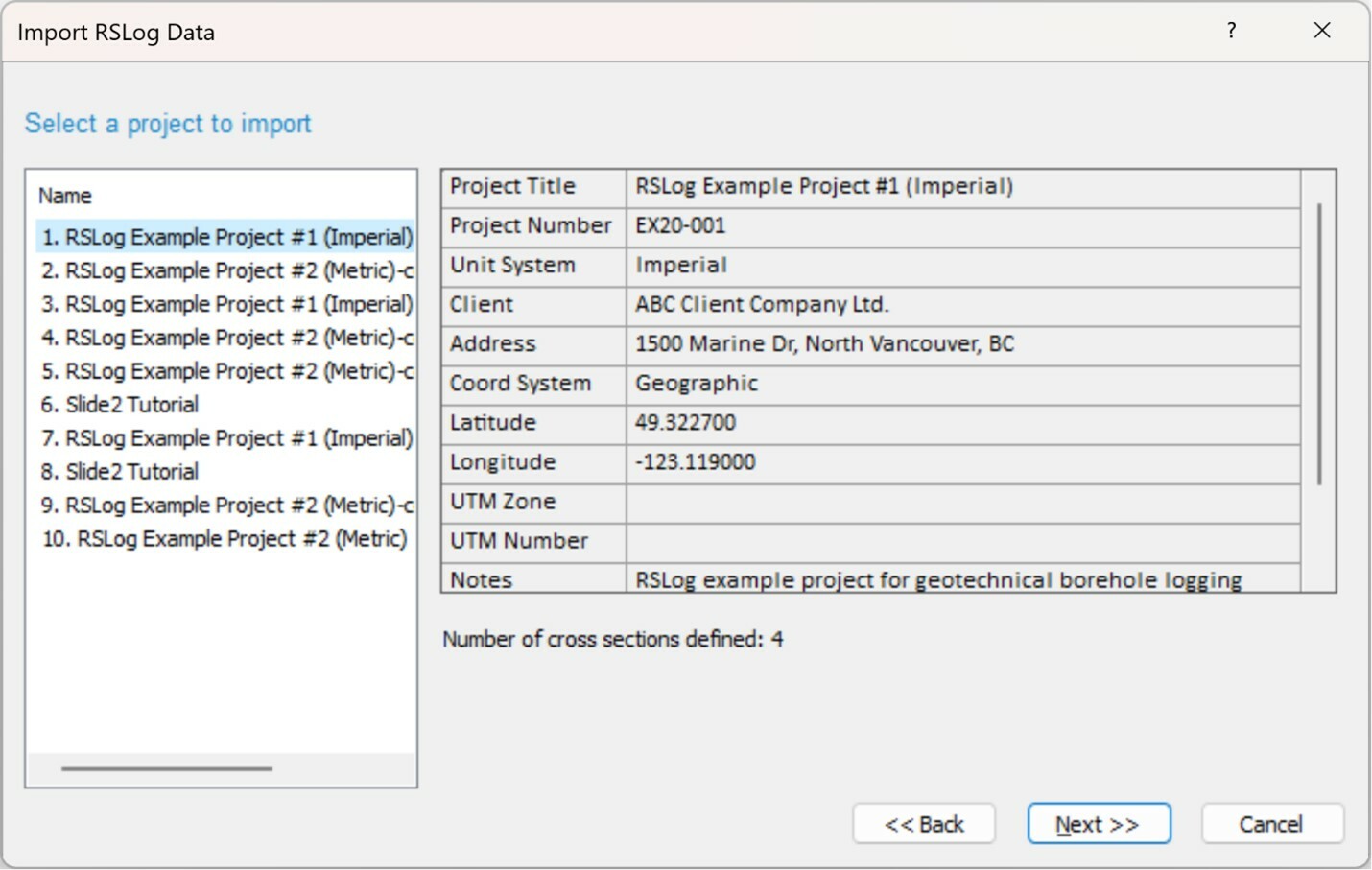Close the Import RSLog Data dialog
Screen dimensions: 1372x870
pos(1322,31)
